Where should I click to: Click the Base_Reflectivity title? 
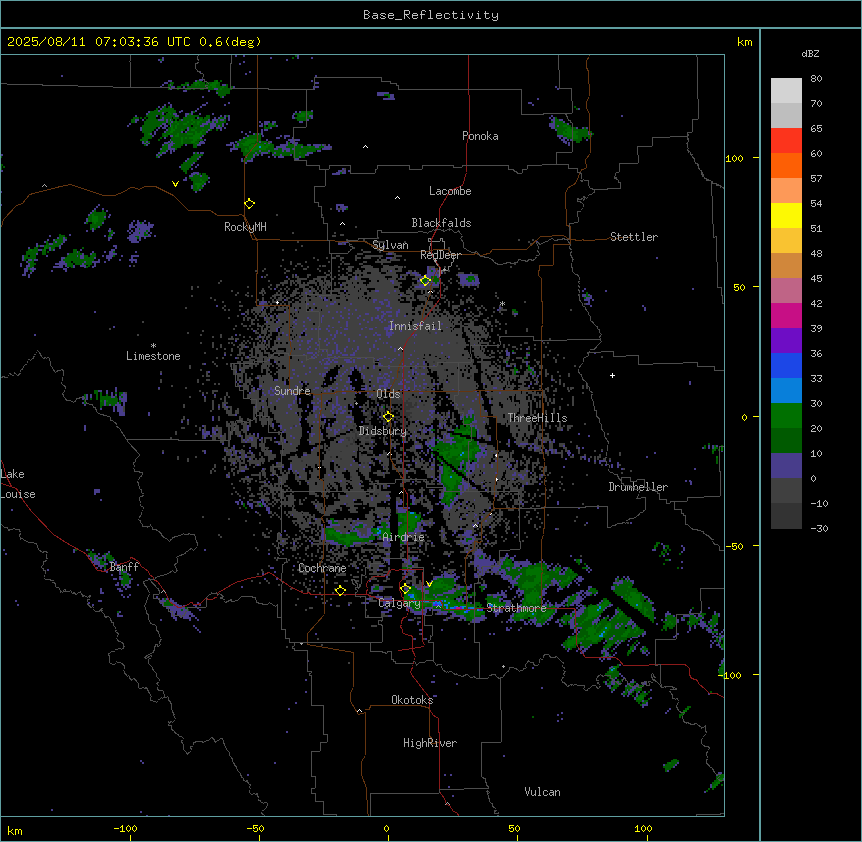click(431, 15)
